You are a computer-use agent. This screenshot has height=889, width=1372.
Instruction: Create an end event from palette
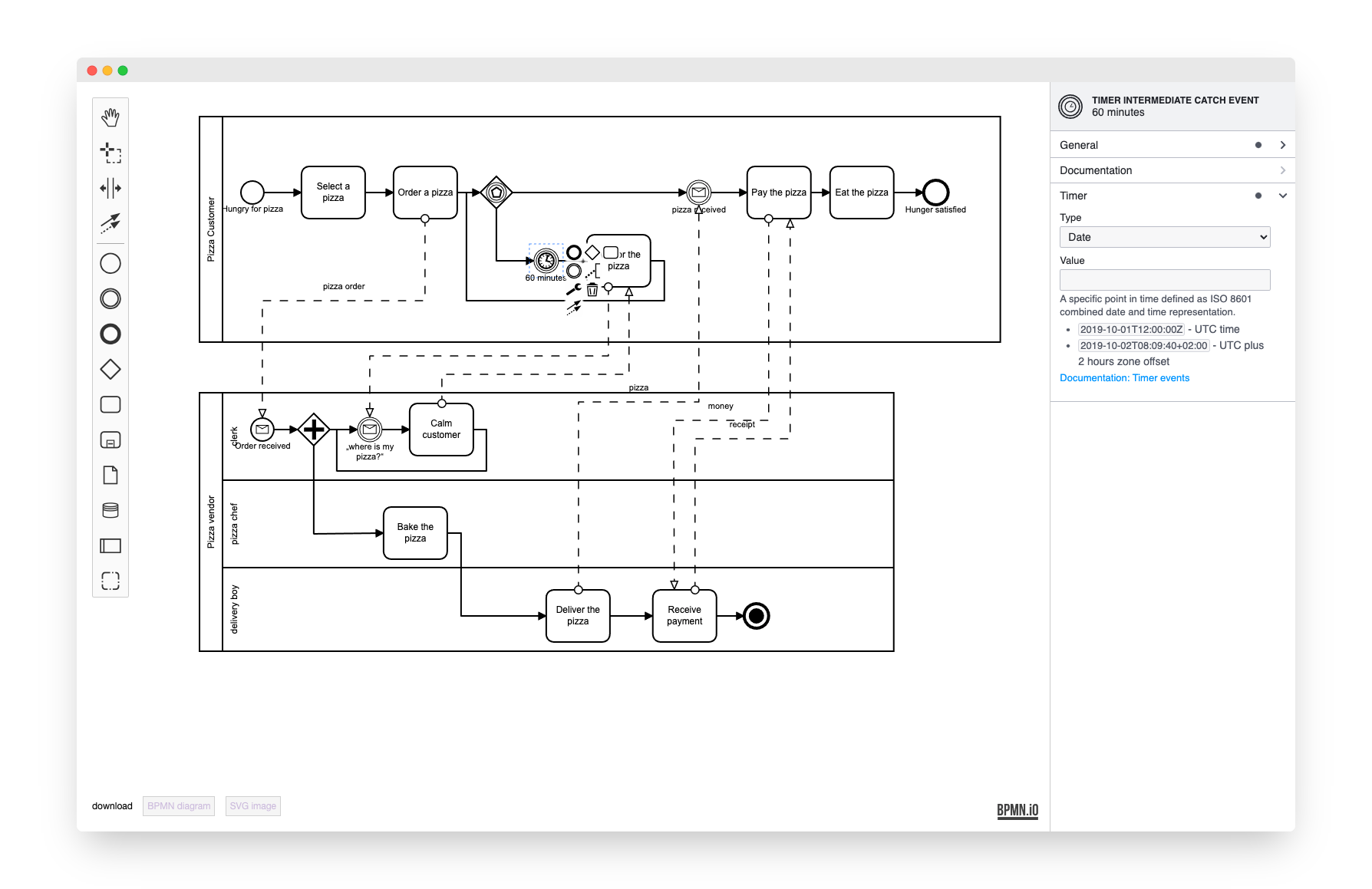click(110, 334)
